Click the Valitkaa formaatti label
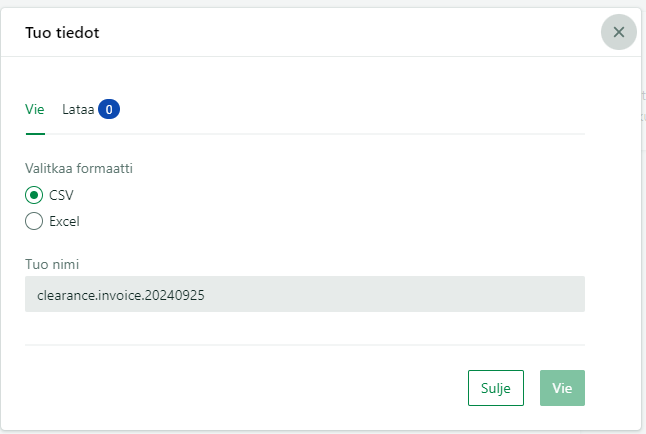 click(x=79, y=169)
